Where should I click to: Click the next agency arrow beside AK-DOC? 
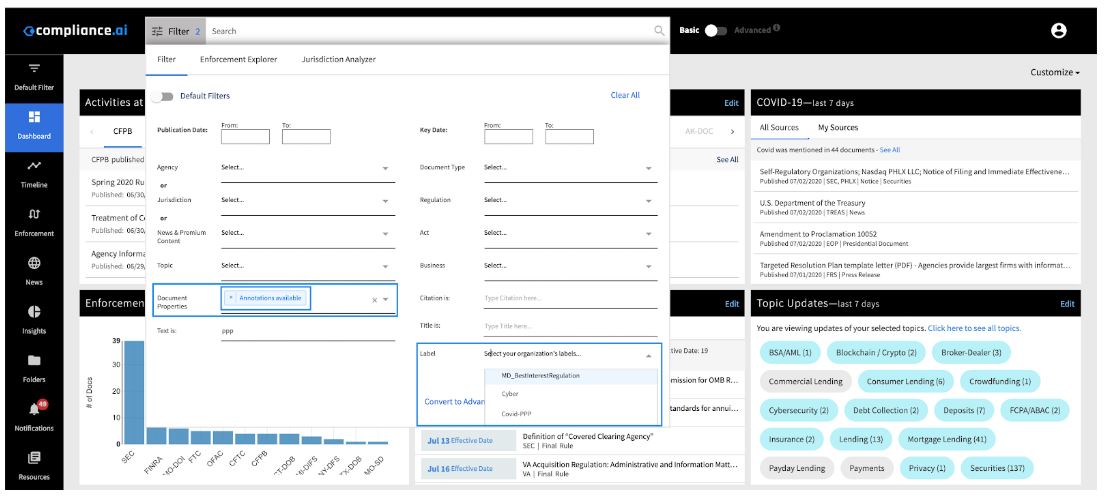tap(731, 131)
